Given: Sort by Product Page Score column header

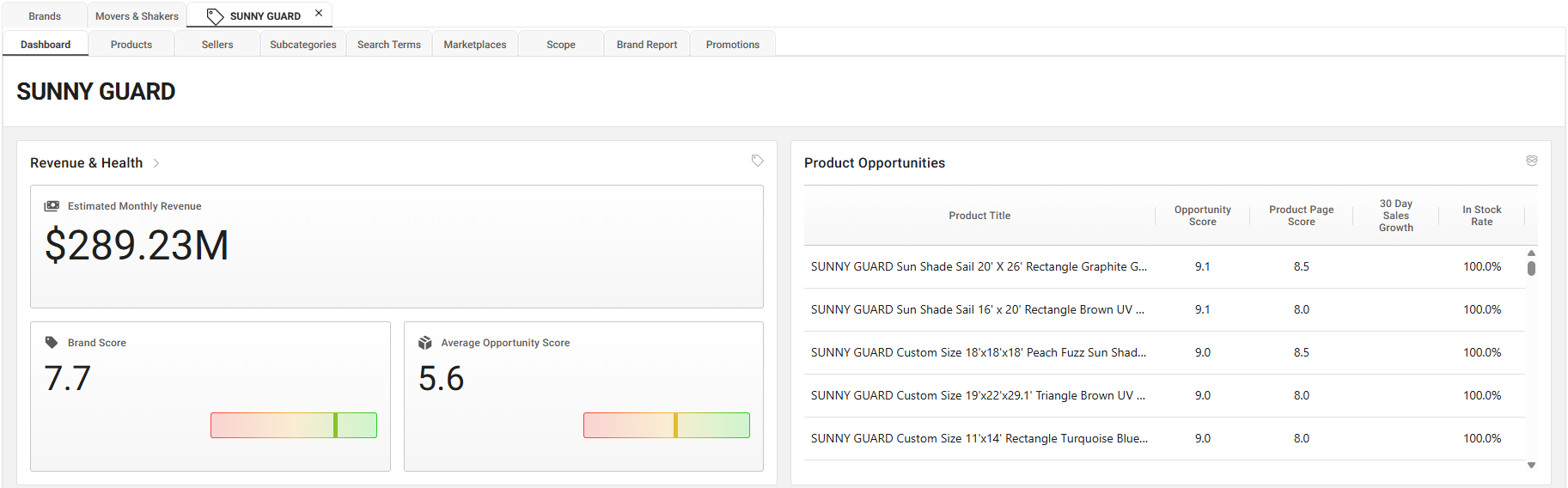Looking at the screenshot, I should [x=1302, y=216].
